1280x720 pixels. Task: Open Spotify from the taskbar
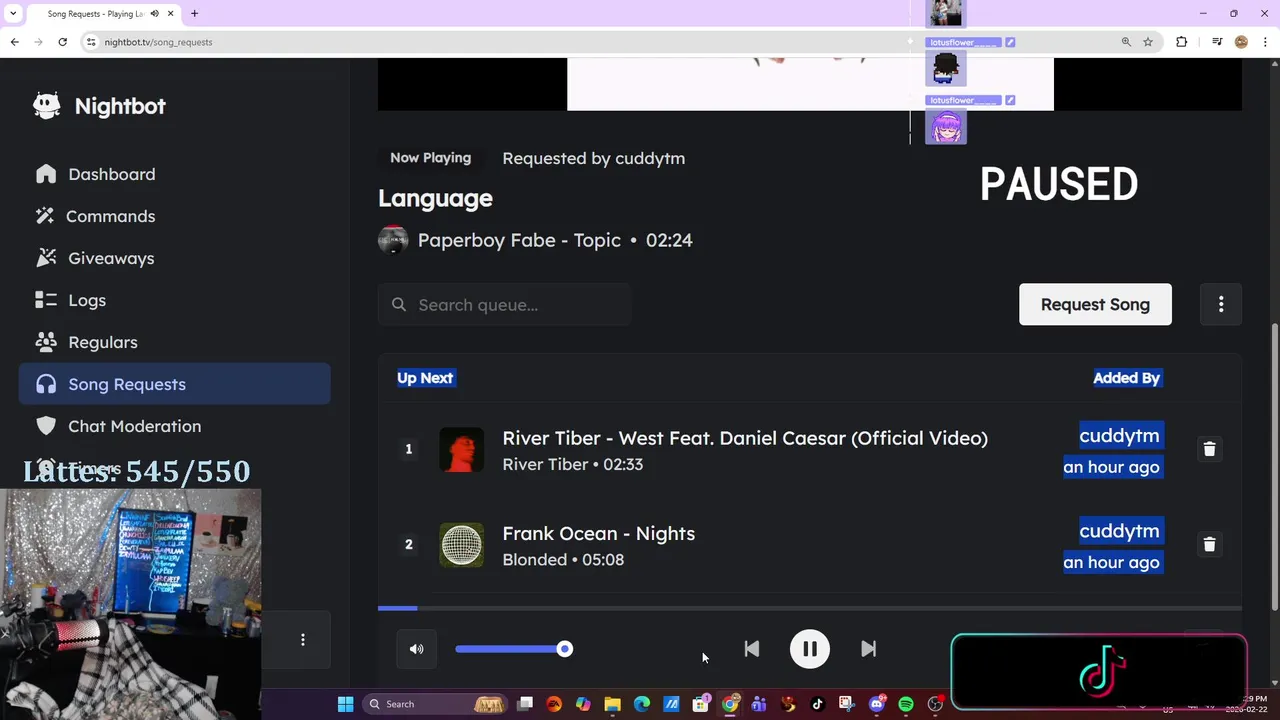pos(906,704)
